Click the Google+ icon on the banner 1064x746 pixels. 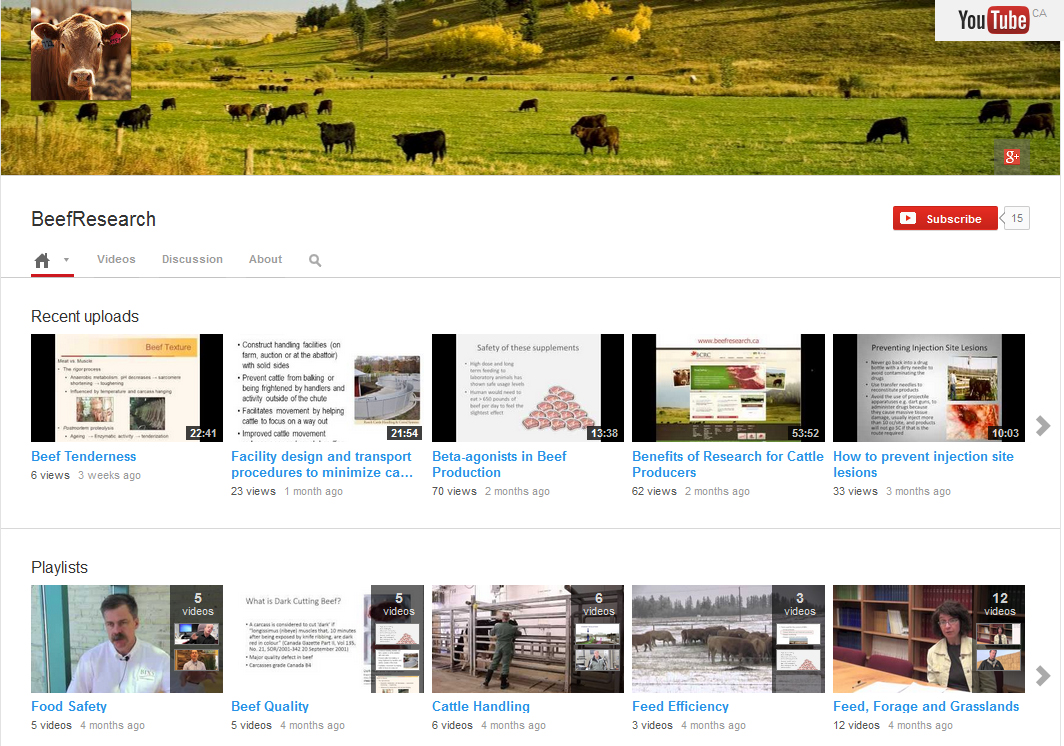pyautogui.click(x=1011, y=157)
